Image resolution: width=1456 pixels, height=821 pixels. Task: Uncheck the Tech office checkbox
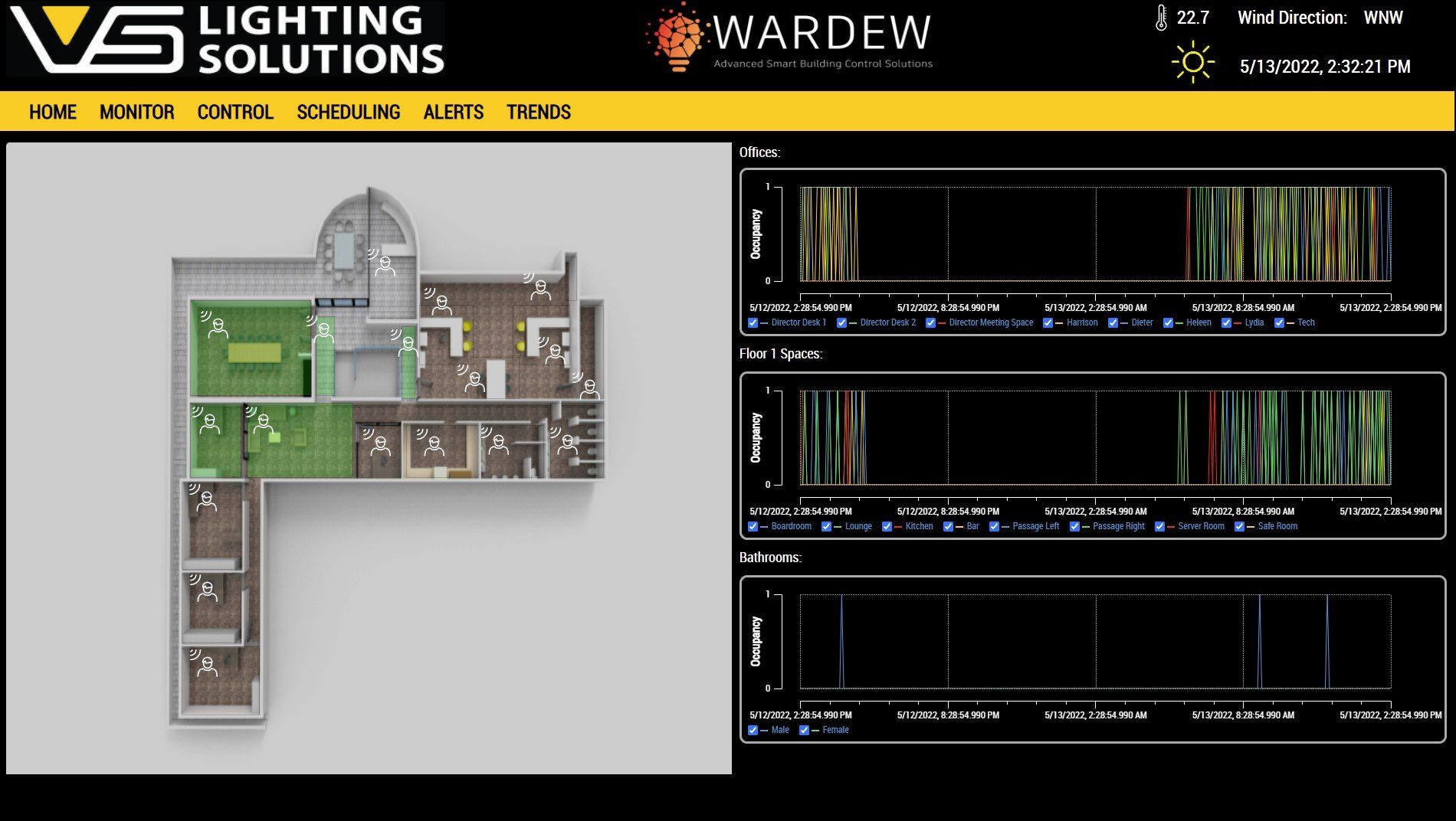pyautogui.click(x=1279, y=323)
